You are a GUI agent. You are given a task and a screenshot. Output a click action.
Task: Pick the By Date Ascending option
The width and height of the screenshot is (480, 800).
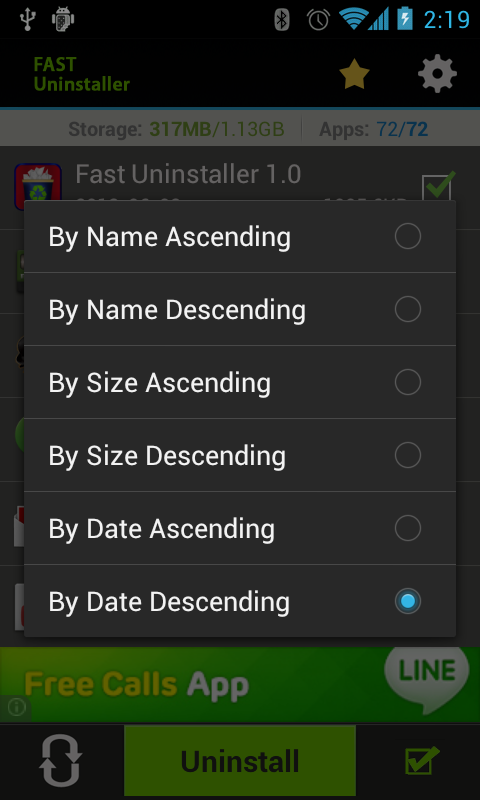(x=240, y=528)
